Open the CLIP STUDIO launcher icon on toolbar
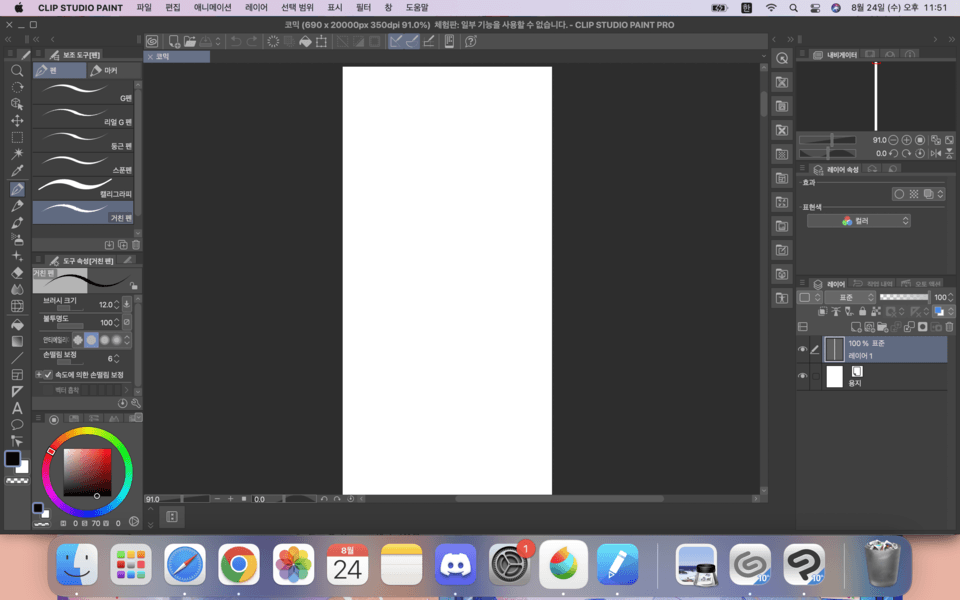The image size is (960, 600). (x=152, y=41)
